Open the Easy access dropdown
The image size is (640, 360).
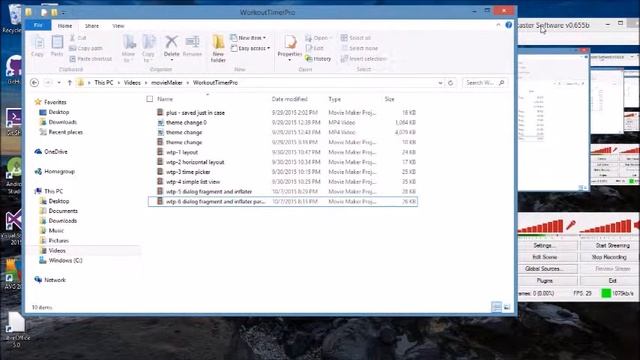pos(250,48)
